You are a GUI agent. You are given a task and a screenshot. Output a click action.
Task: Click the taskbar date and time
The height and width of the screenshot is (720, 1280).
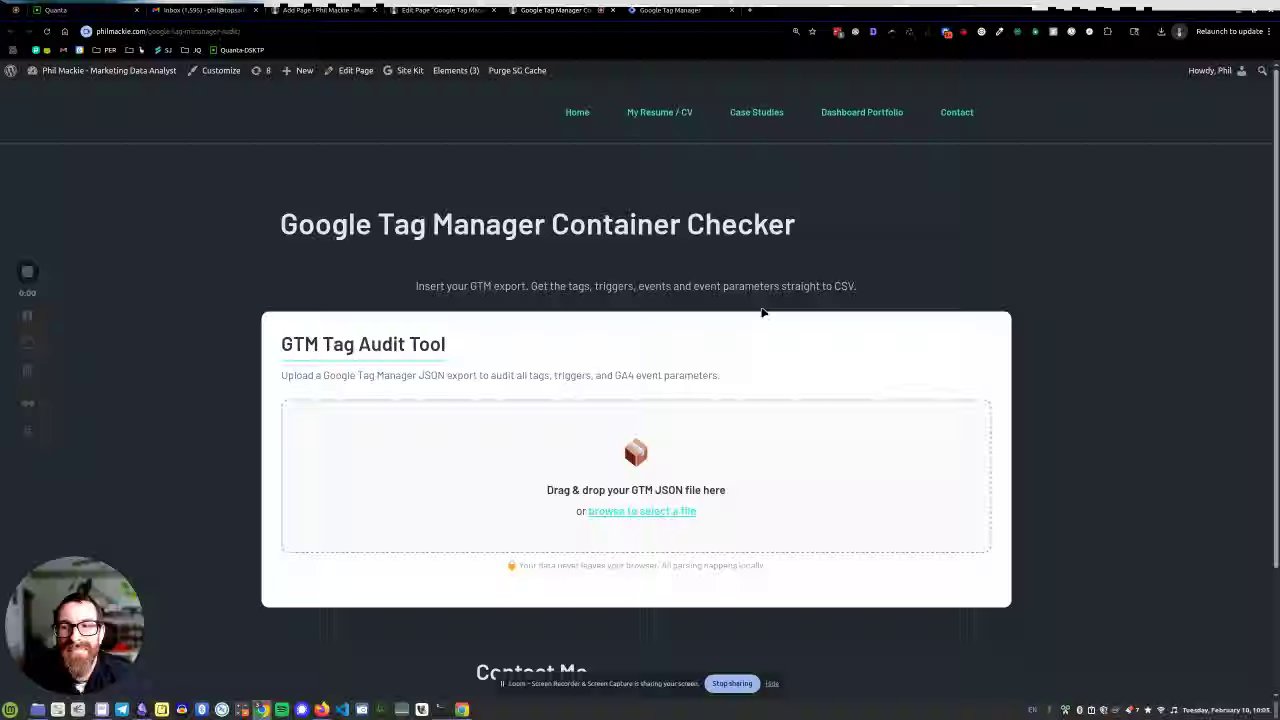click(1226, 710)
